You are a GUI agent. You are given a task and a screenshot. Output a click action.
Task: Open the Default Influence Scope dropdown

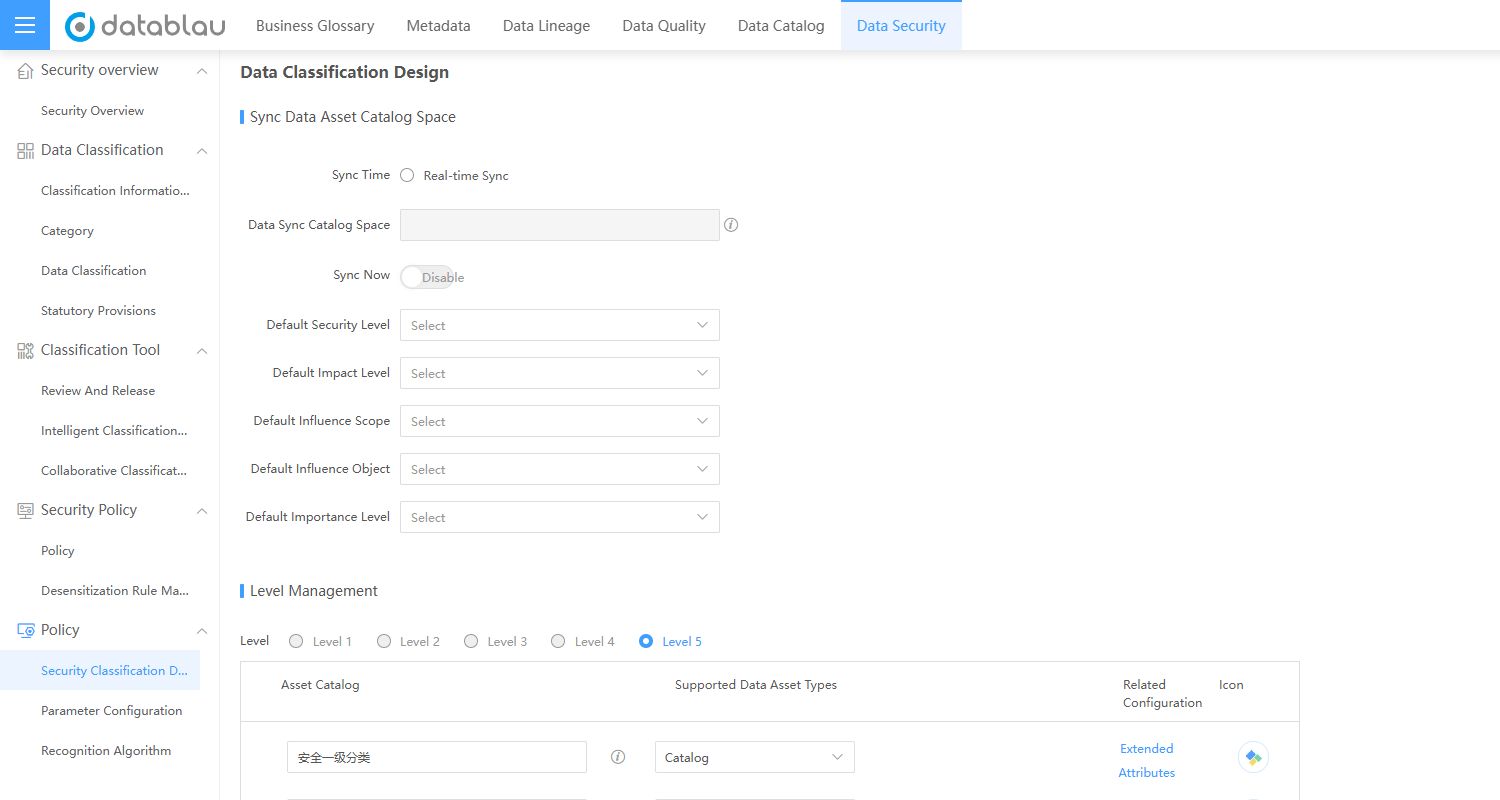coord(560,421)
